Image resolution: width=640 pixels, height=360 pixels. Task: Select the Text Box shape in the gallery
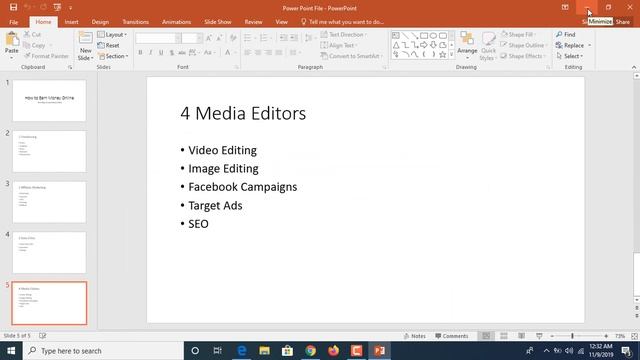coord(396,36)
